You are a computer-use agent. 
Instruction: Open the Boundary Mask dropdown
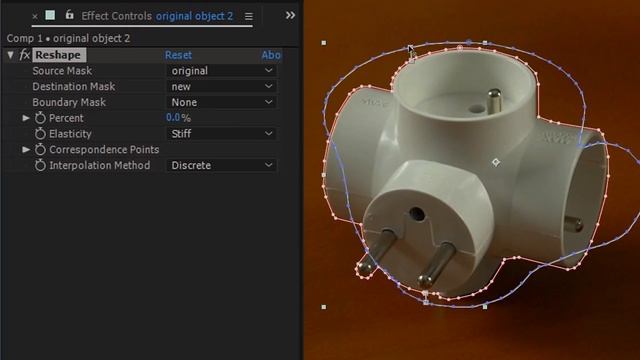pyautogui.click(x=222, y=102)
